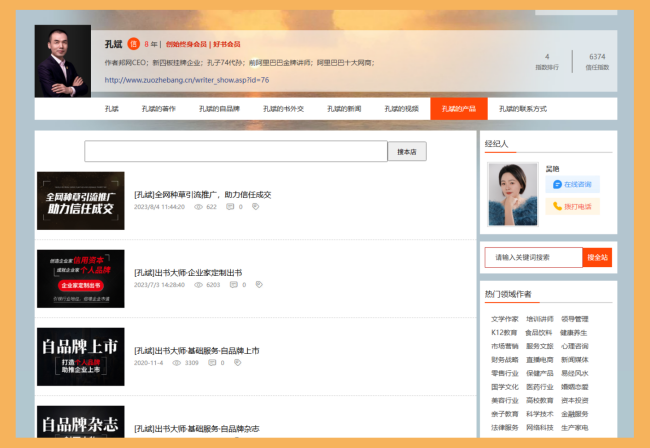Click the 在线咨询 online consult button
The width and height of the screenshot is (650, 448).
pyautogui.click(x=573, y=184)
